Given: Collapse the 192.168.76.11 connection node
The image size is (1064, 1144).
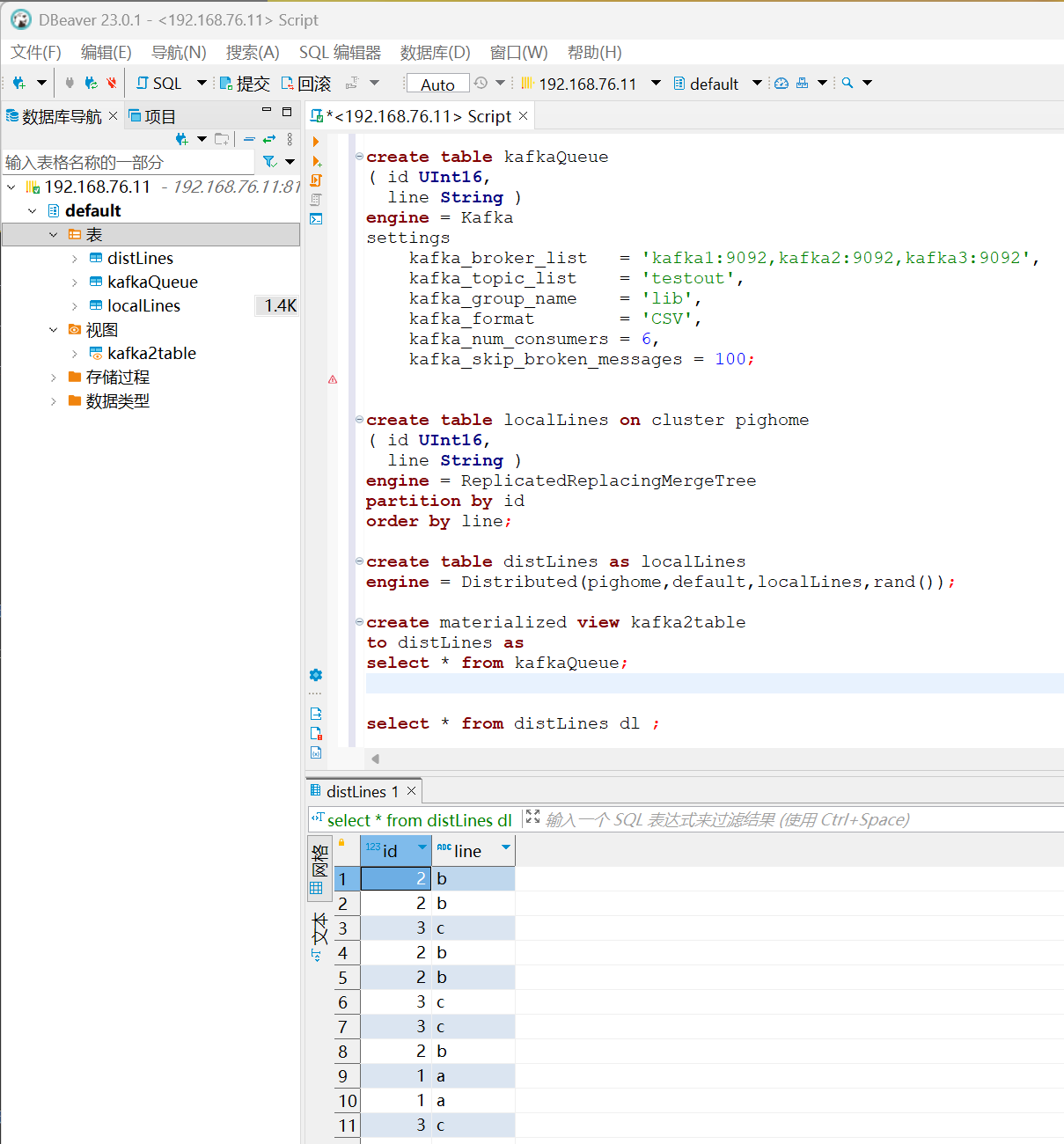Looking at the screenshot, I should [11, 187].
